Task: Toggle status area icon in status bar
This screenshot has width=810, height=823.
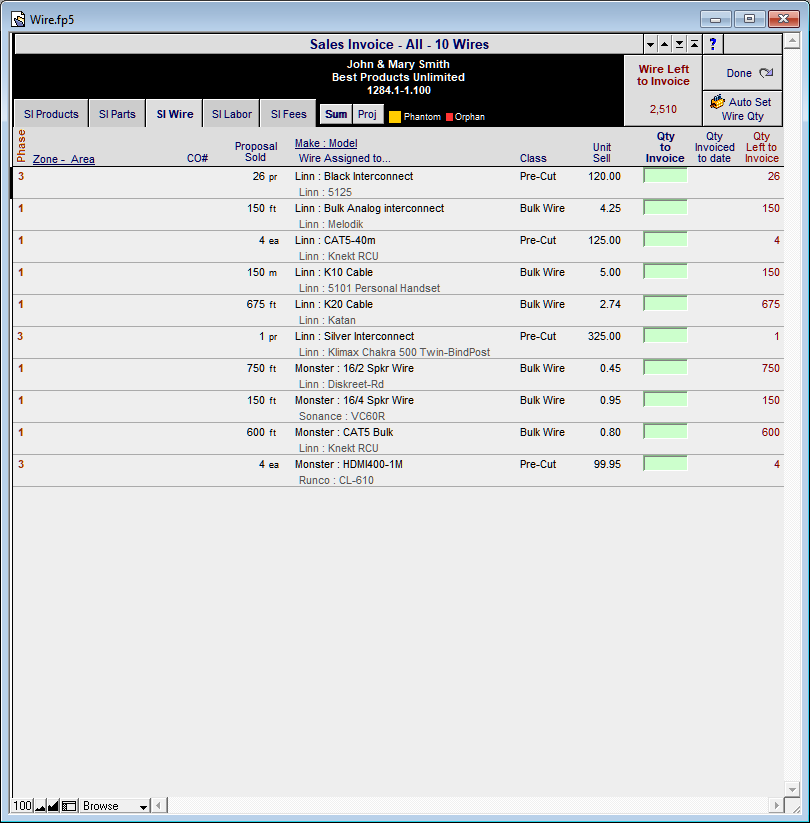Action: (x=69, y=806)
